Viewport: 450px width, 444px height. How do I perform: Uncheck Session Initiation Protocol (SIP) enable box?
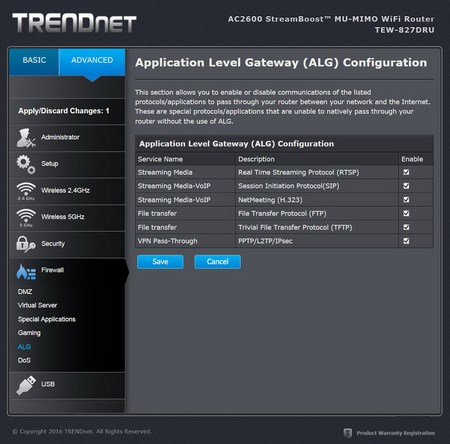point(406,186)
